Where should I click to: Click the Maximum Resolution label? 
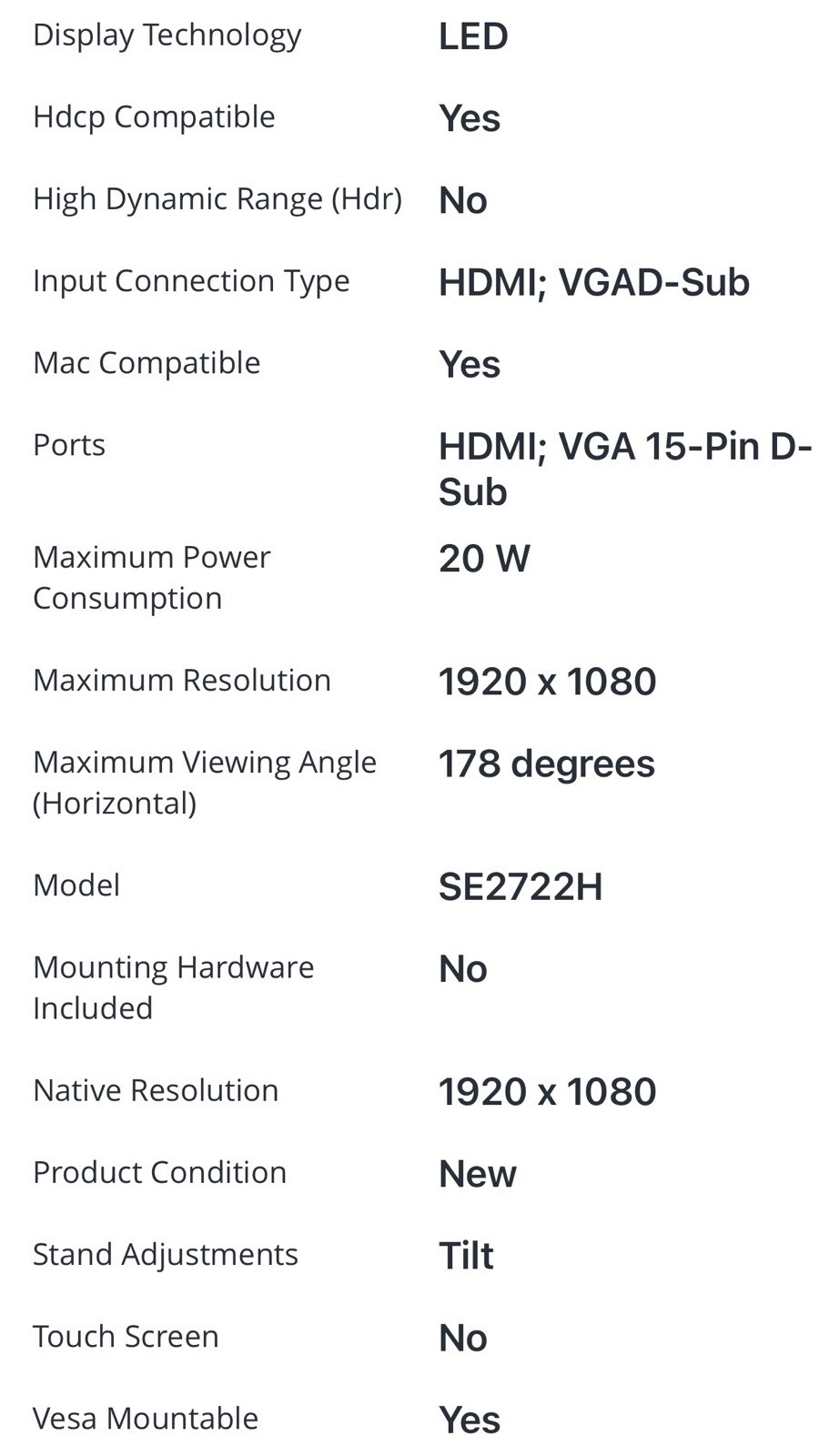(x=182, y=681)
